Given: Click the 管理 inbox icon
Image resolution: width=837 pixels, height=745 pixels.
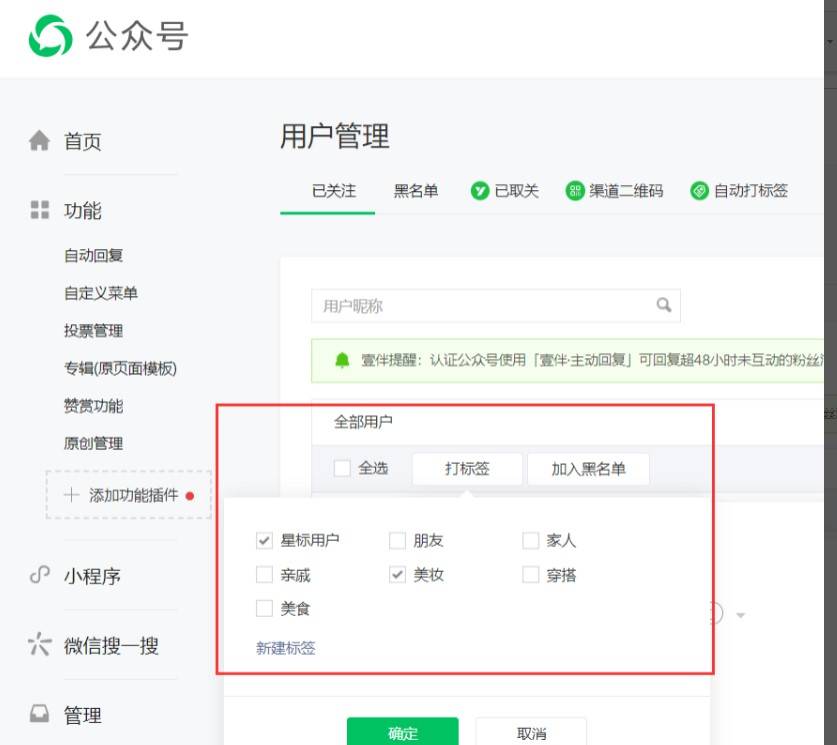Looking at the screenshot, I should click(x=40, y=714).
